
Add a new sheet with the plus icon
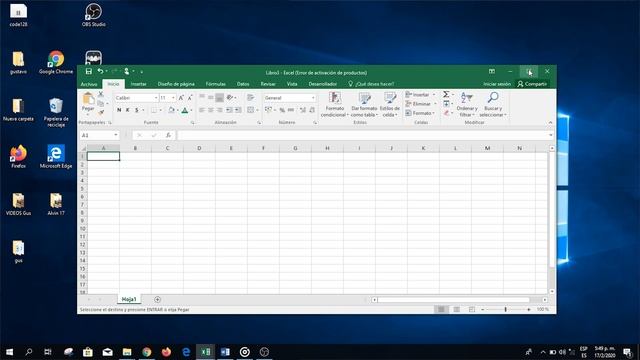(158, 300)
